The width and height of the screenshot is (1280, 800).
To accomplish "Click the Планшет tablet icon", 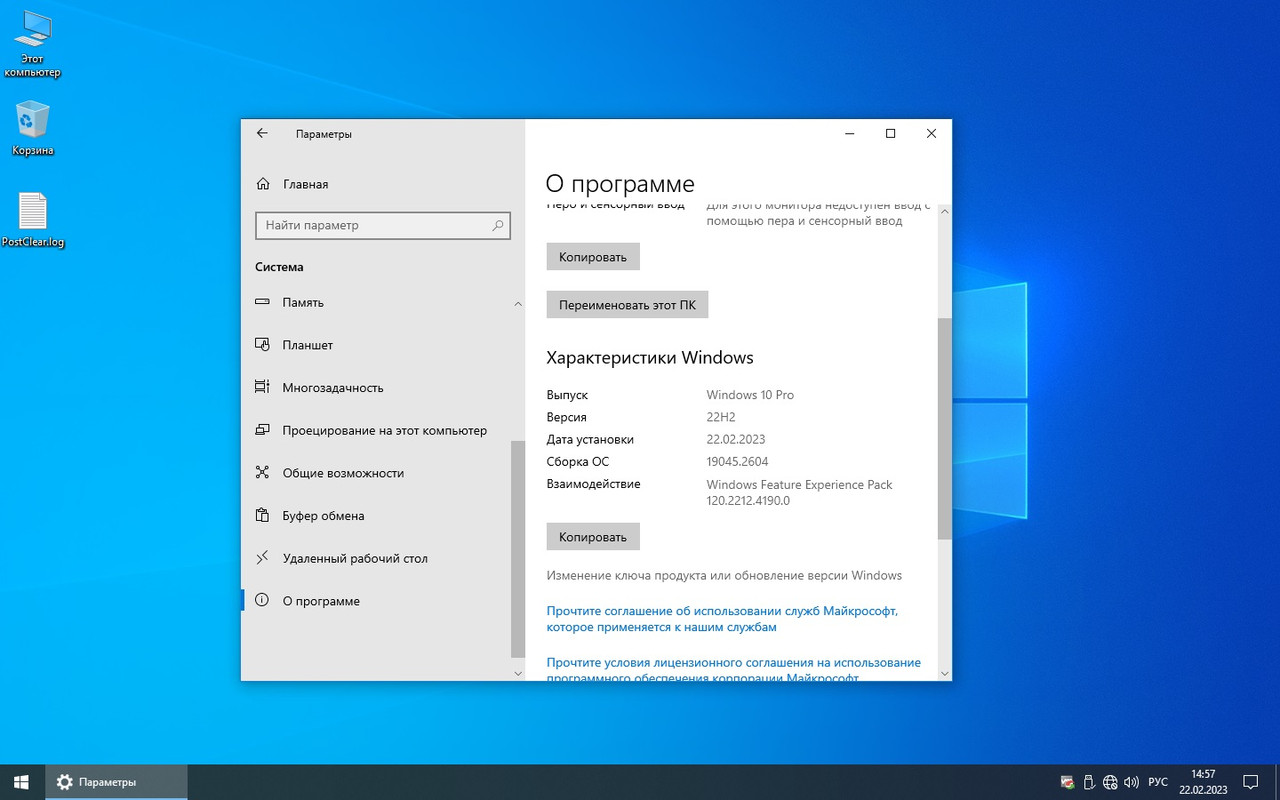I will [262, 345].
